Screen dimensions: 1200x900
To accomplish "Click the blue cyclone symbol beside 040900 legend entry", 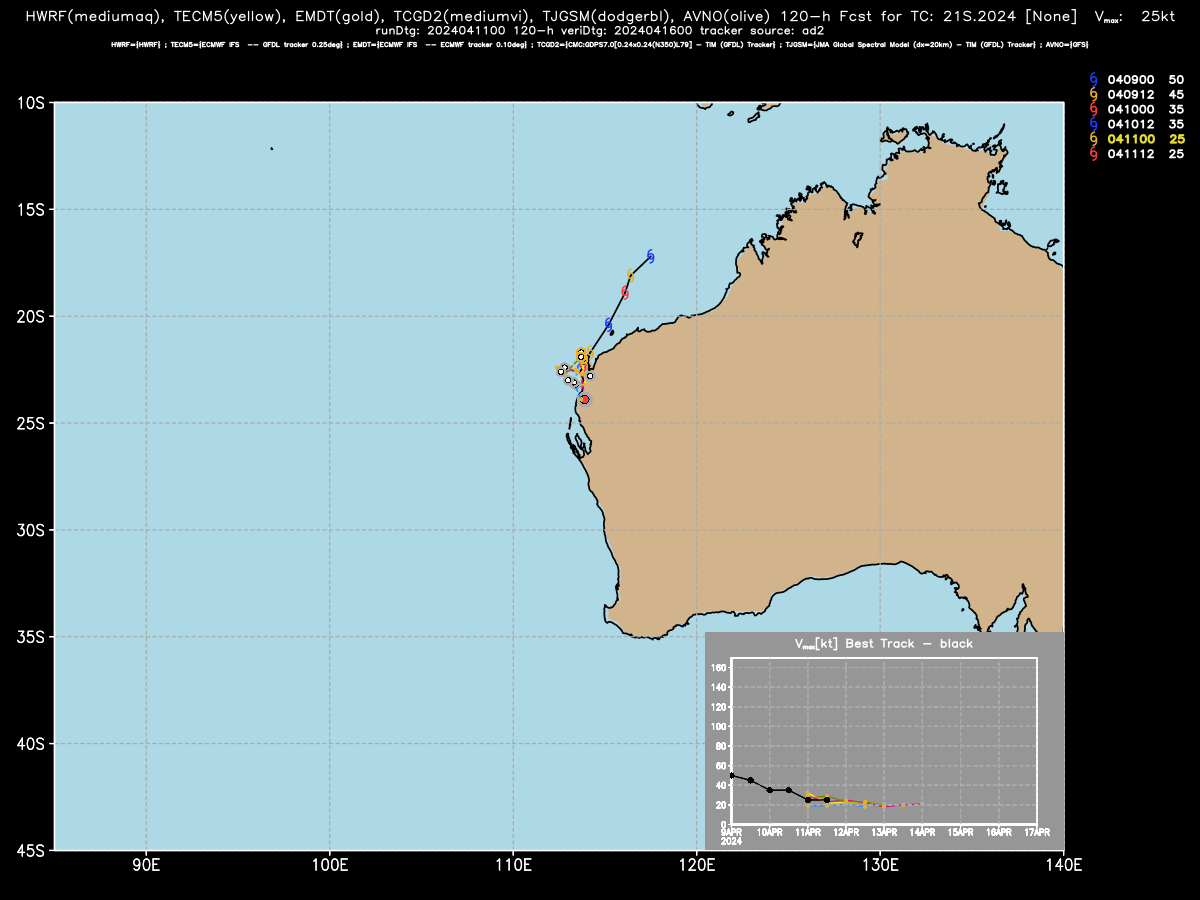I will tap(1093, 79).
